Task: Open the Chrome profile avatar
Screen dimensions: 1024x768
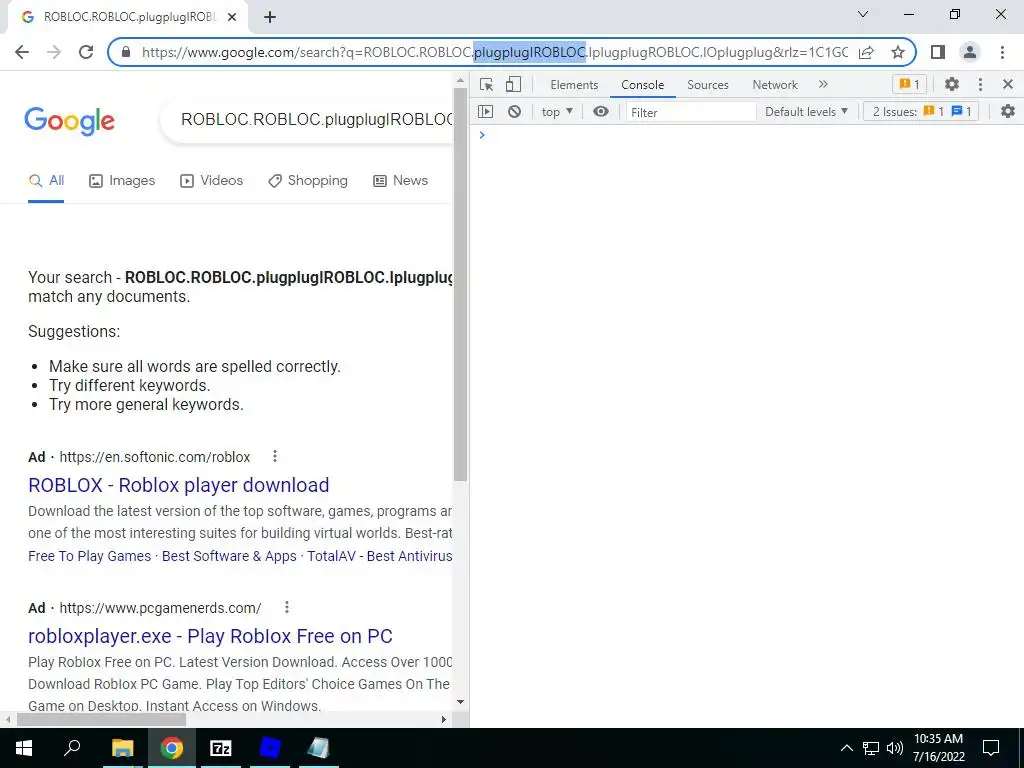Action: pos(970,52)
